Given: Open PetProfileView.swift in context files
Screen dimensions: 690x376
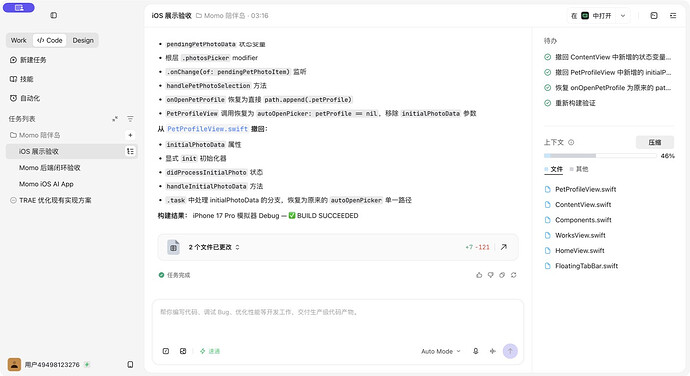Looking at the screenshot, I should (x=585, y=189).
